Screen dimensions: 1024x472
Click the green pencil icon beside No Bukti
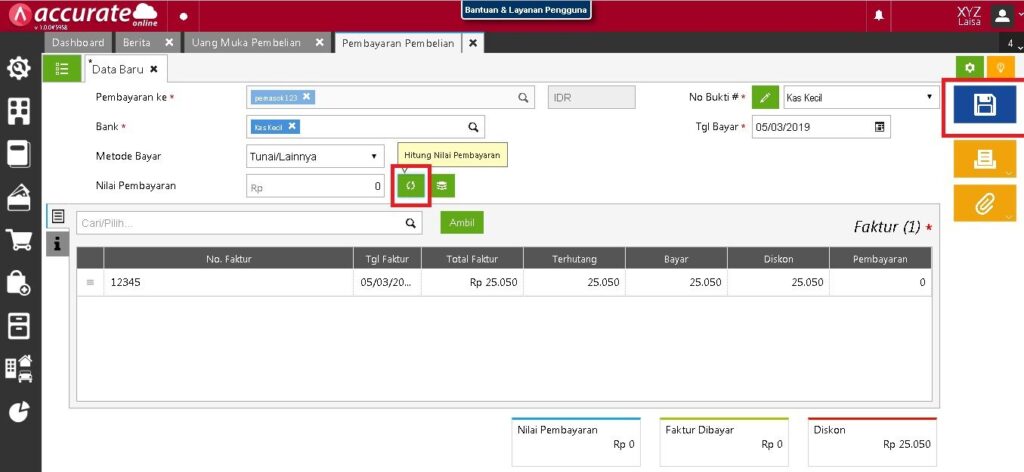tap(764, 98)
